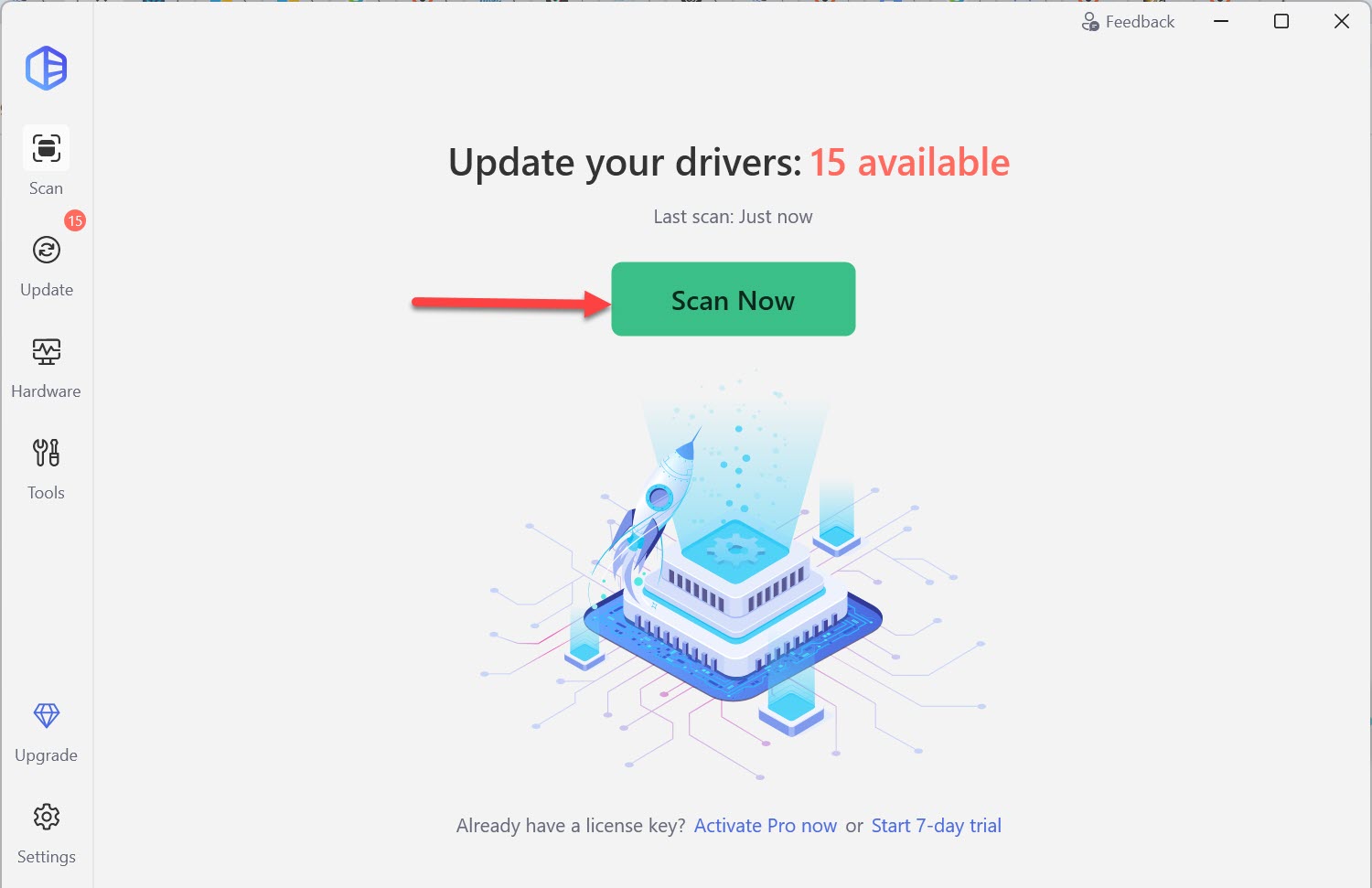Image resolution: width=1372 pixels, height=888 pixels.
Task: Click the 15 available red text
Action: tap(910, 162)
